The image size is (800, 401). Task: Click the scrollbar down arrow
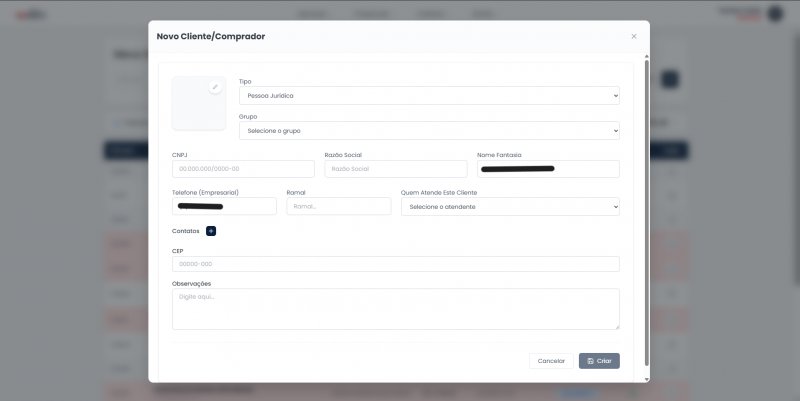click(647, 380)
